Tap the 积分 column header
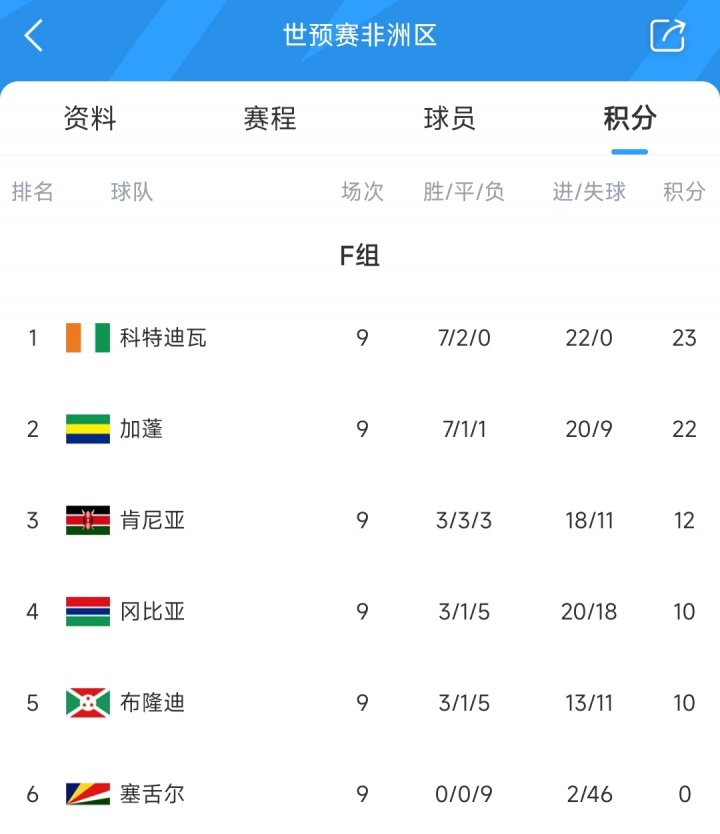The image size is (720, 834). (x=684, y=192)
